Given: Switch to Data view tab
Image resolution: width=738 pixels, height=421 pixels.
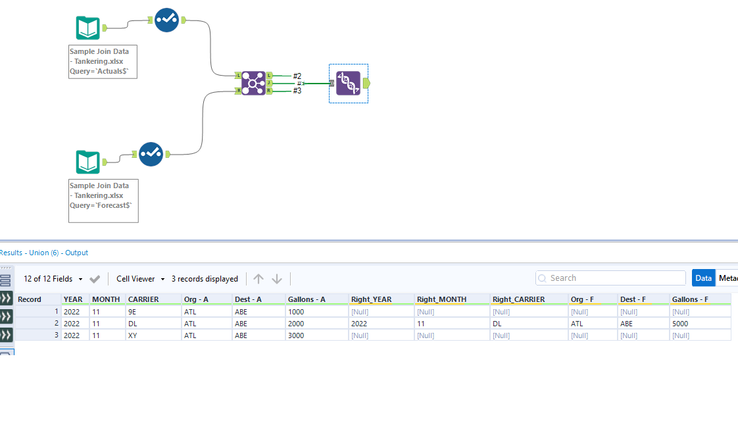Looking at the screenshot, I should pyautogui.click(x=703, y=278).
